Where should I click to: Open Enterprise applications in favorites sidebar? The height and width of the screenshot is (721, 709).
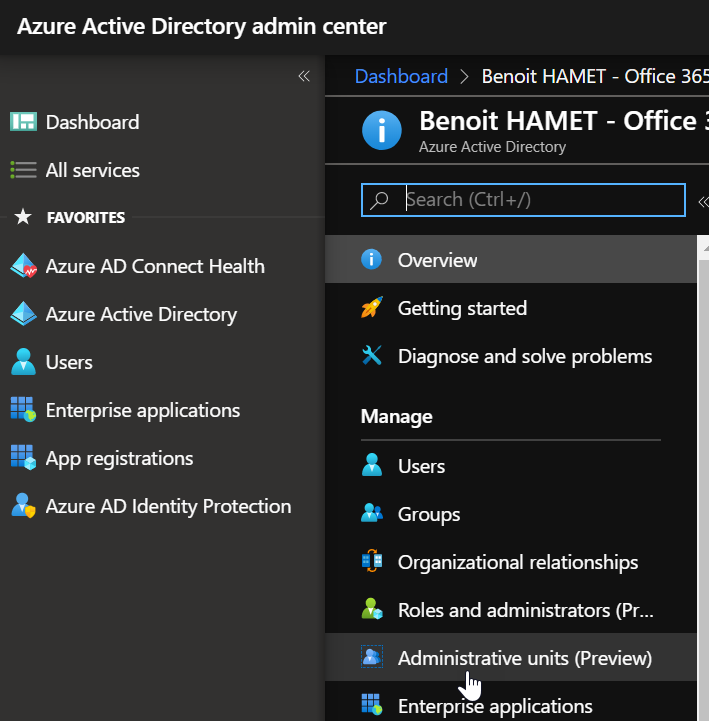[142, 410]
